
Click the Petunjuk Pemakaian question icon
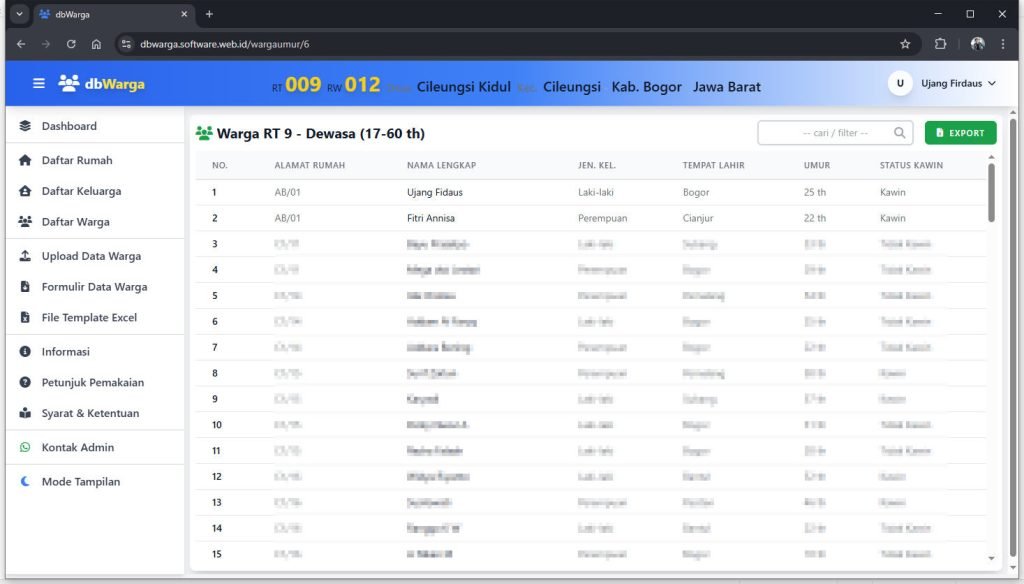25,382
